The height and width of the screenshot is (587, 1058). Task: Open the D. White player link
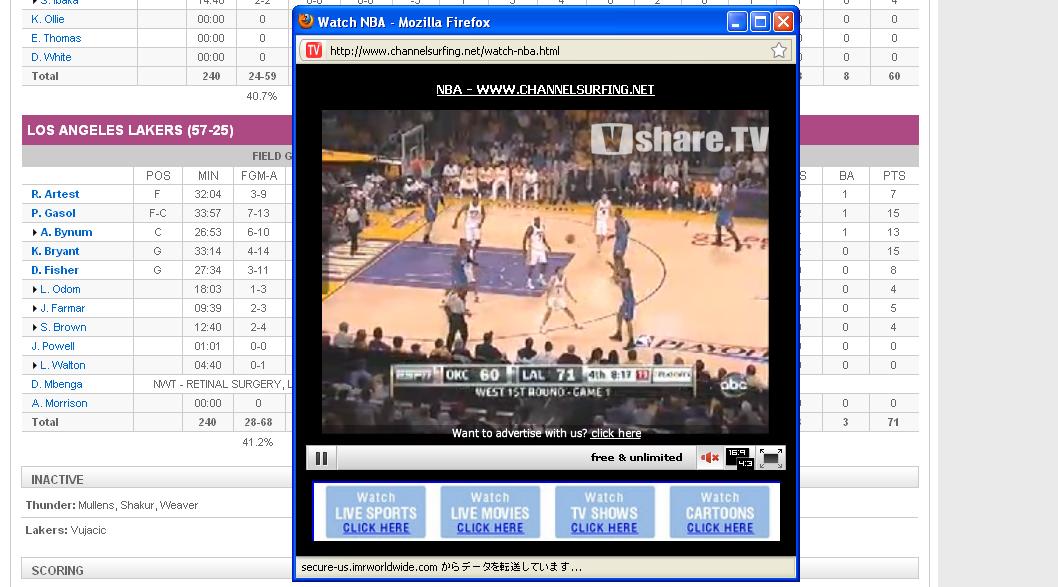click(x=51, y=57)
